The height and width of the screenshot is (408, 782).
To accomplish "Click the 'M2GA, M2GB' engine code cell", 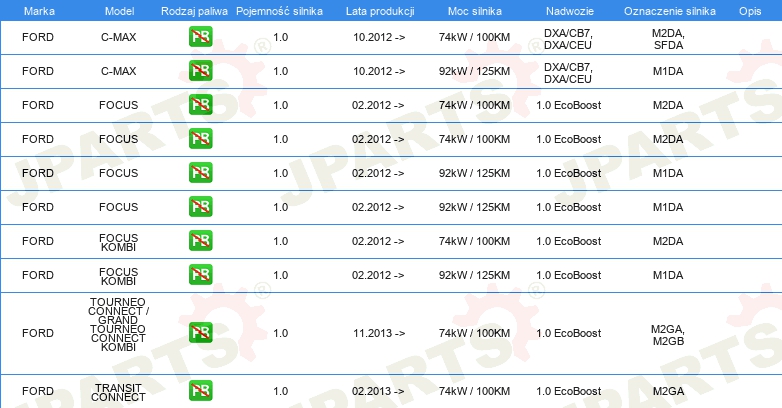I will click(x=668, y=335).
